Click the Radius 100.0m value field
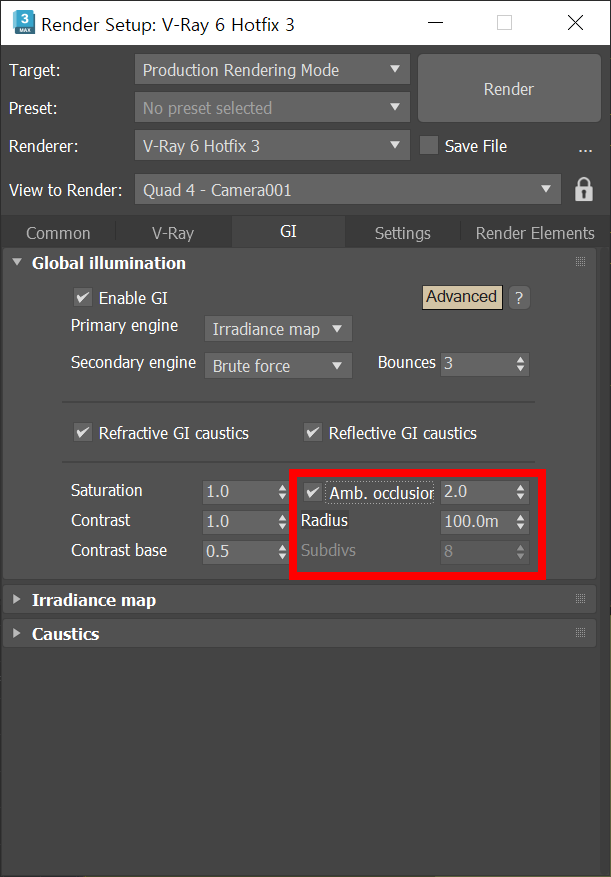Screen dimensions: 611x877 click(x=478, y=522)
